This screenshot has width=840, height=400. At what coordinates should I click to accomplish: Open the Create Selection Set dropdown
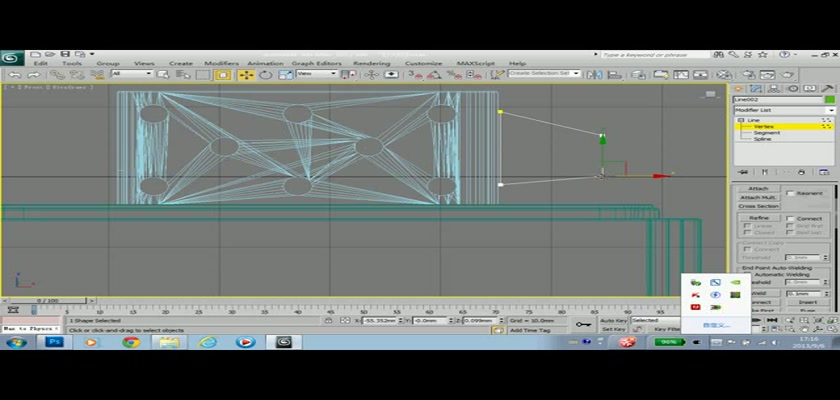(x=544, y=74)
